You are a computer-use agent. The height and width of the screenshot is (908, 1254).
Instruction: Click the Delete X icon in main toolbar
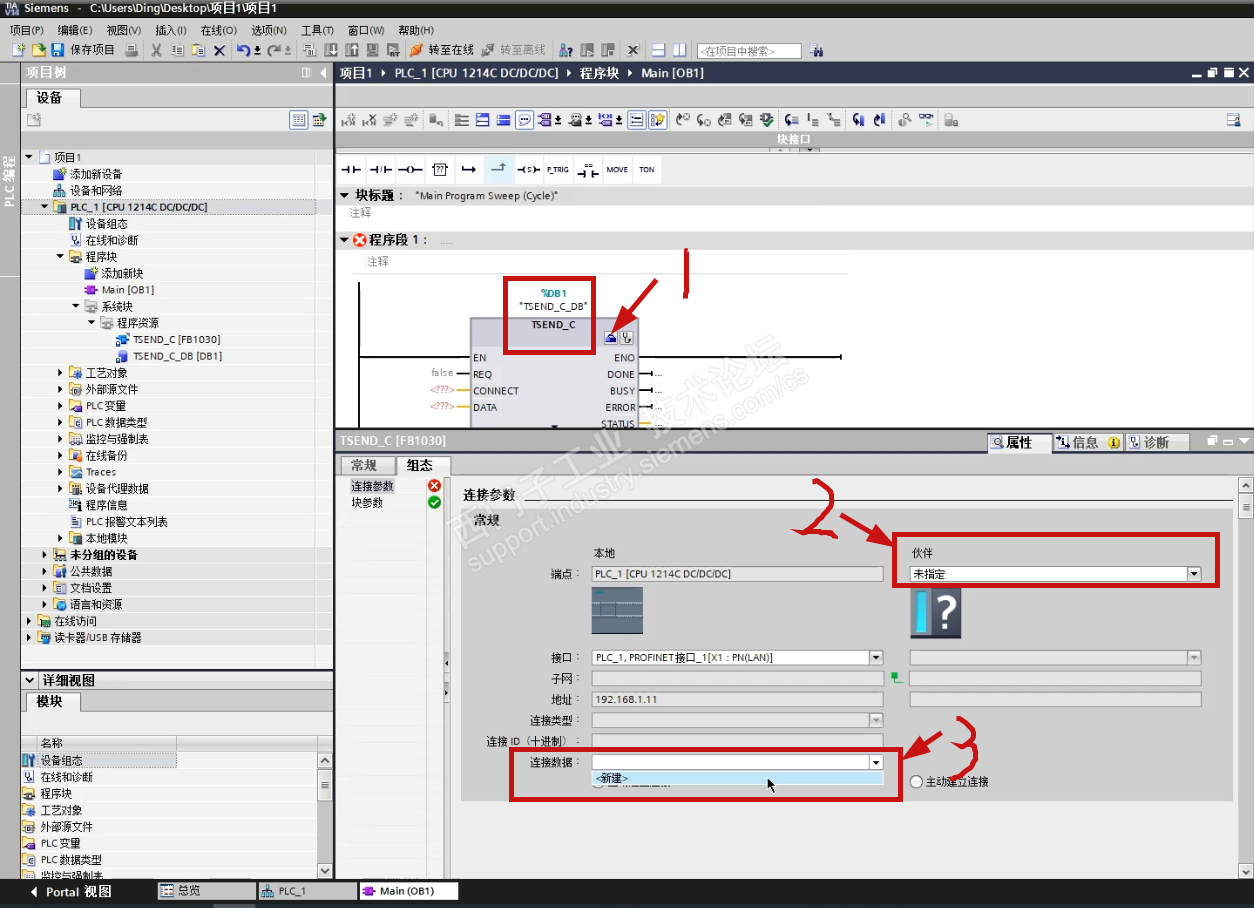pyautogui.click(x=219, y=50)
